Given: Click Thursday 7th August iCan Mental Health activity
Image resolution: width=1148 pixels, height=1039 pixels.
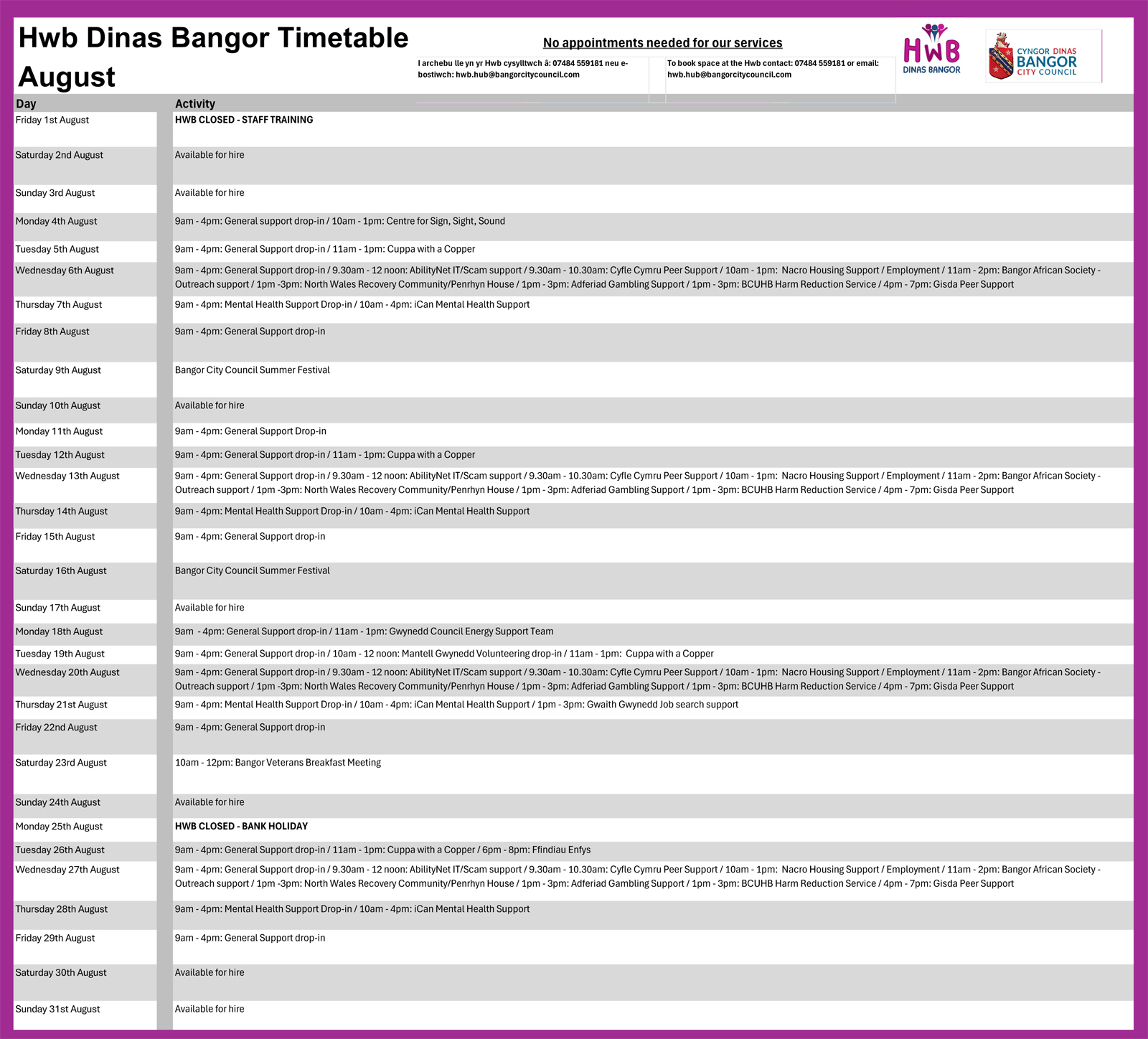Looking at the screenshot, I should pos(444,305).
